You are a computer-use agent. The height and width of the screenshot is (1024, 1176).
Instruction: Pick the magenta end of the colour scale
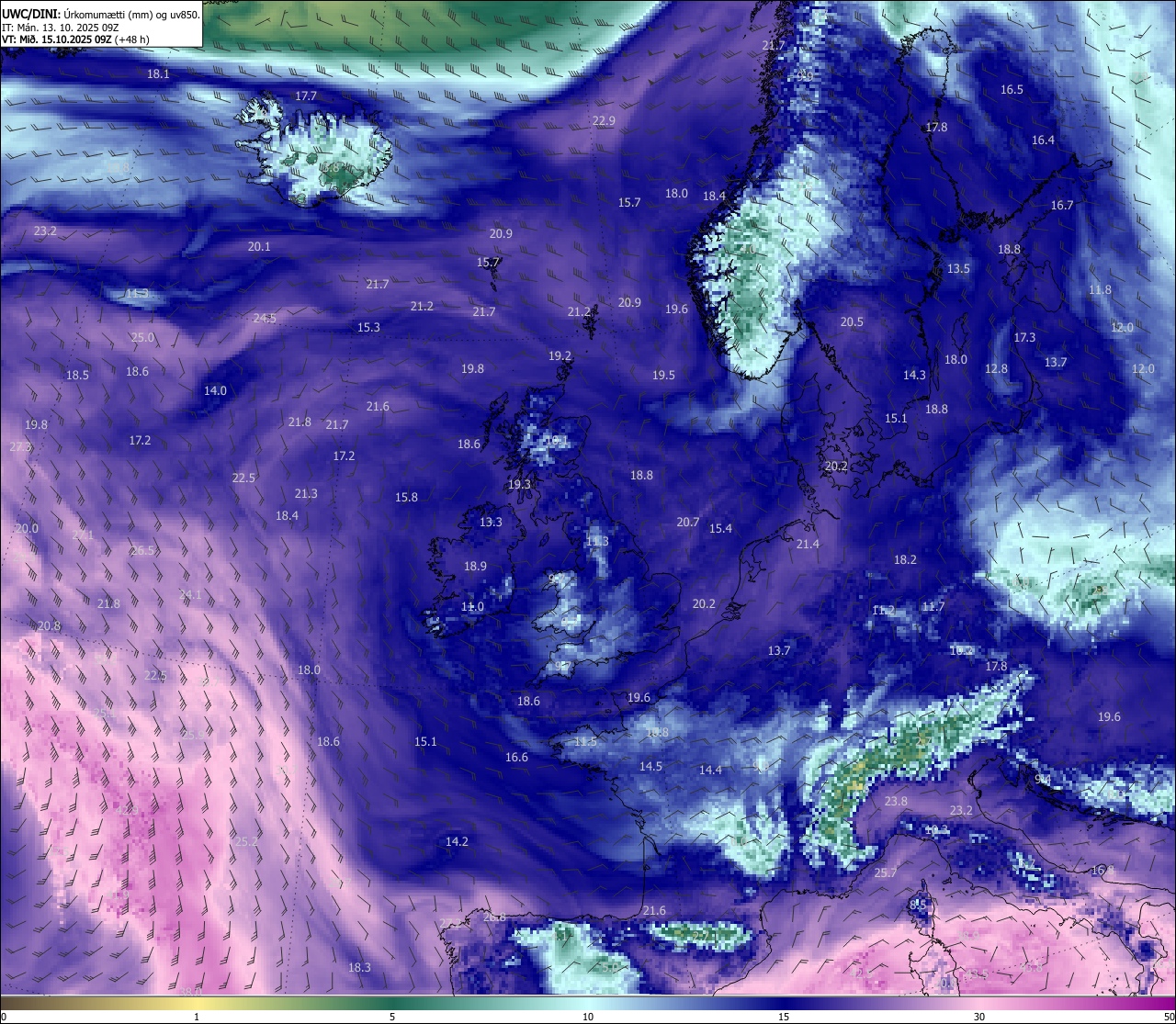(1168, 1004)
